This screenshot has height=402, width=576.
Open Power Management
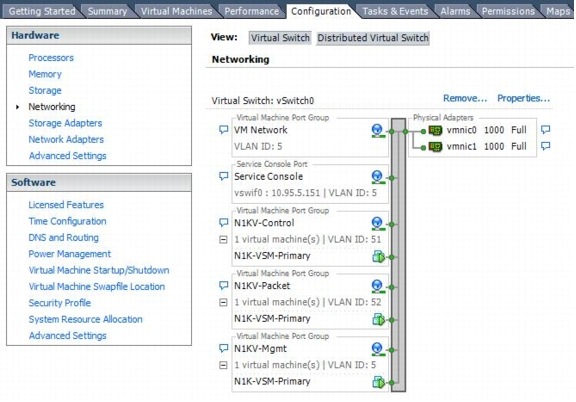[70, 254]
